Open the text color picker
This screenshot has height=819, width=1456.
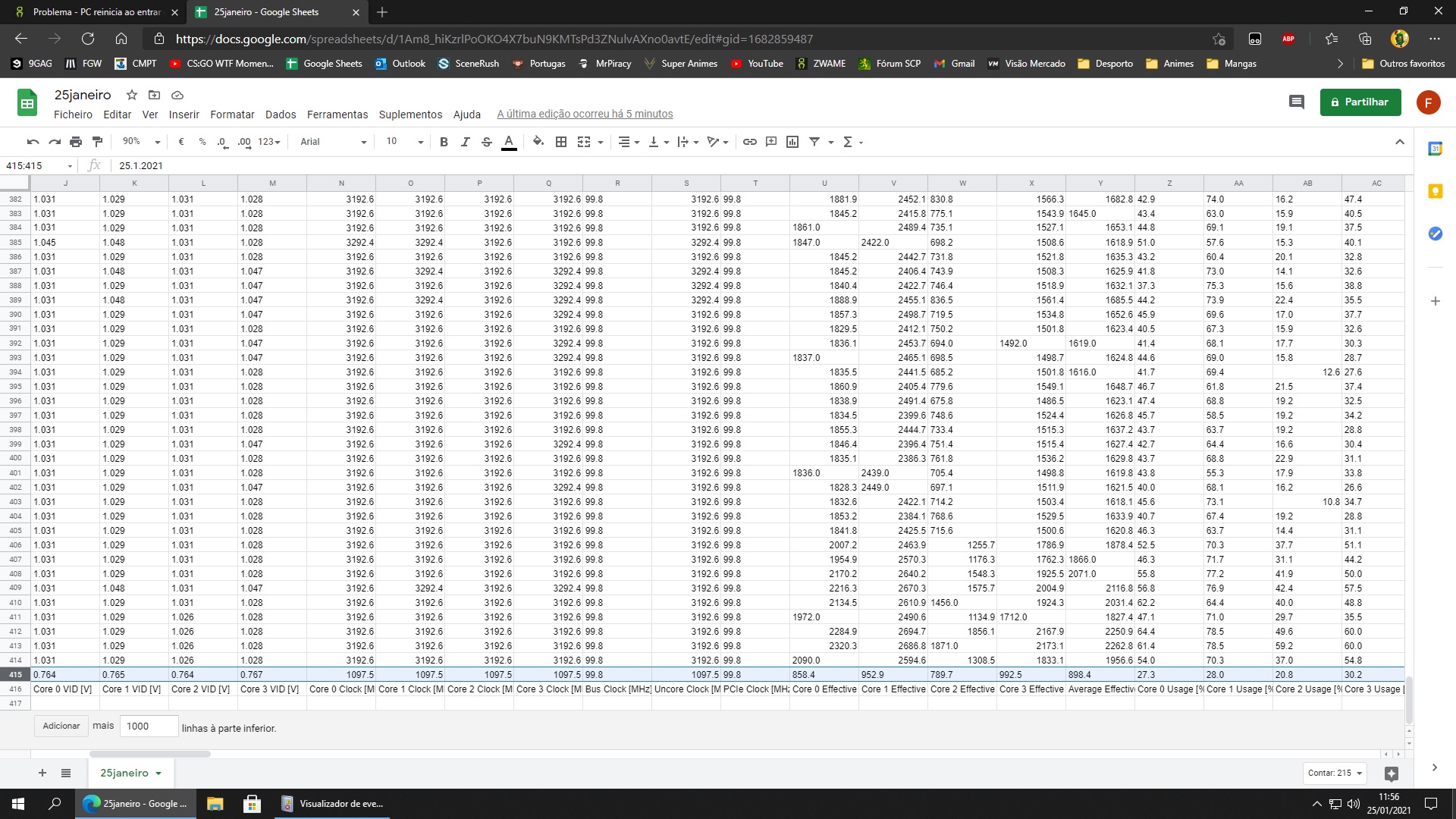coord(509,142)
